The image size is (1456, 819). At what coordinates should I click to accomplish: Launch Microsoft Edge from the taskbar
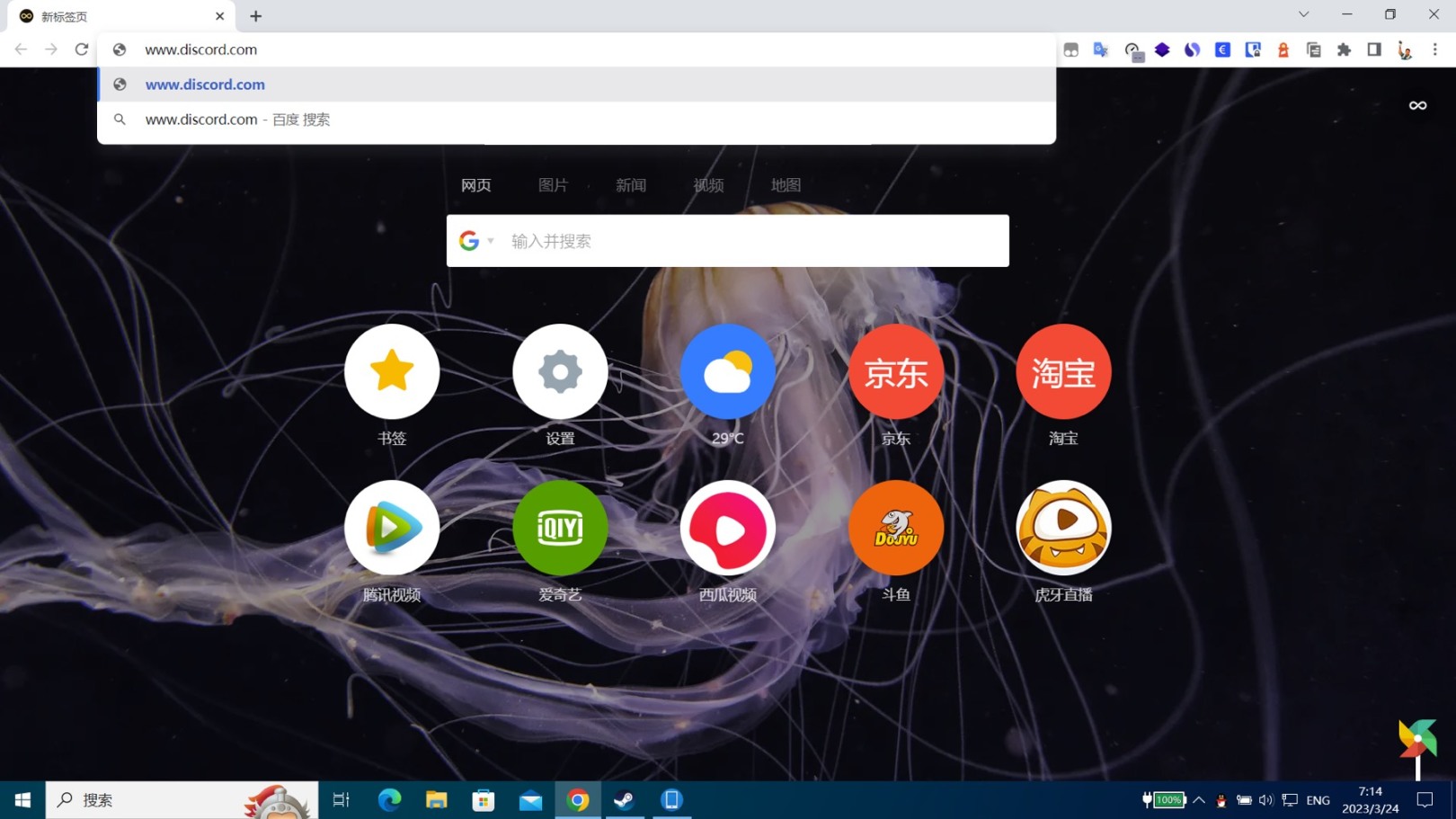pyautogui.click(x=389, y=799)
